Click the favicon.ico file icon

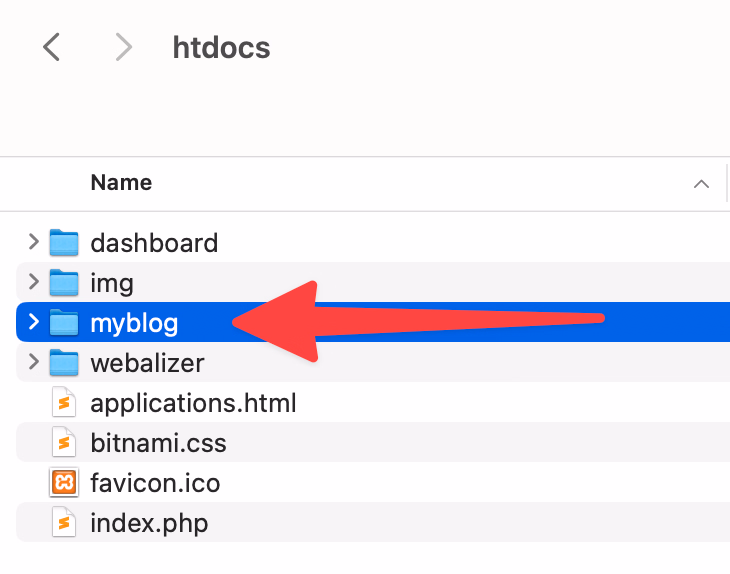click(64, 483)
